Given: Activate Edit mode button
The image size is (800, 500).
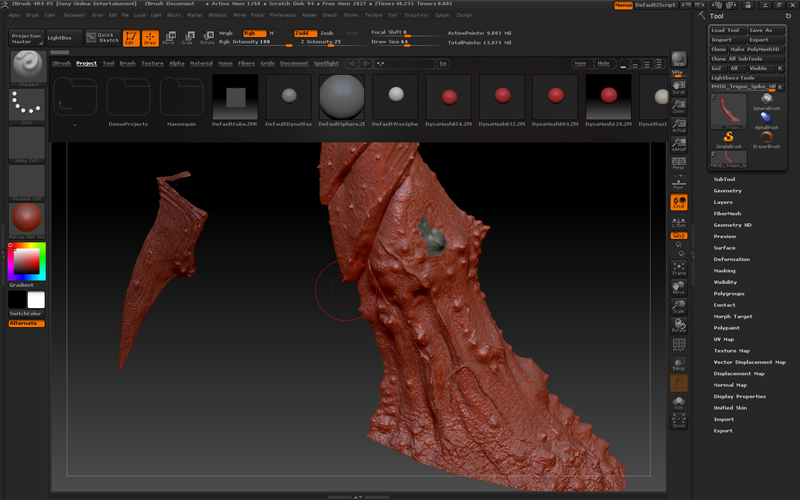Looking at the screenshot, I should 131,38.
